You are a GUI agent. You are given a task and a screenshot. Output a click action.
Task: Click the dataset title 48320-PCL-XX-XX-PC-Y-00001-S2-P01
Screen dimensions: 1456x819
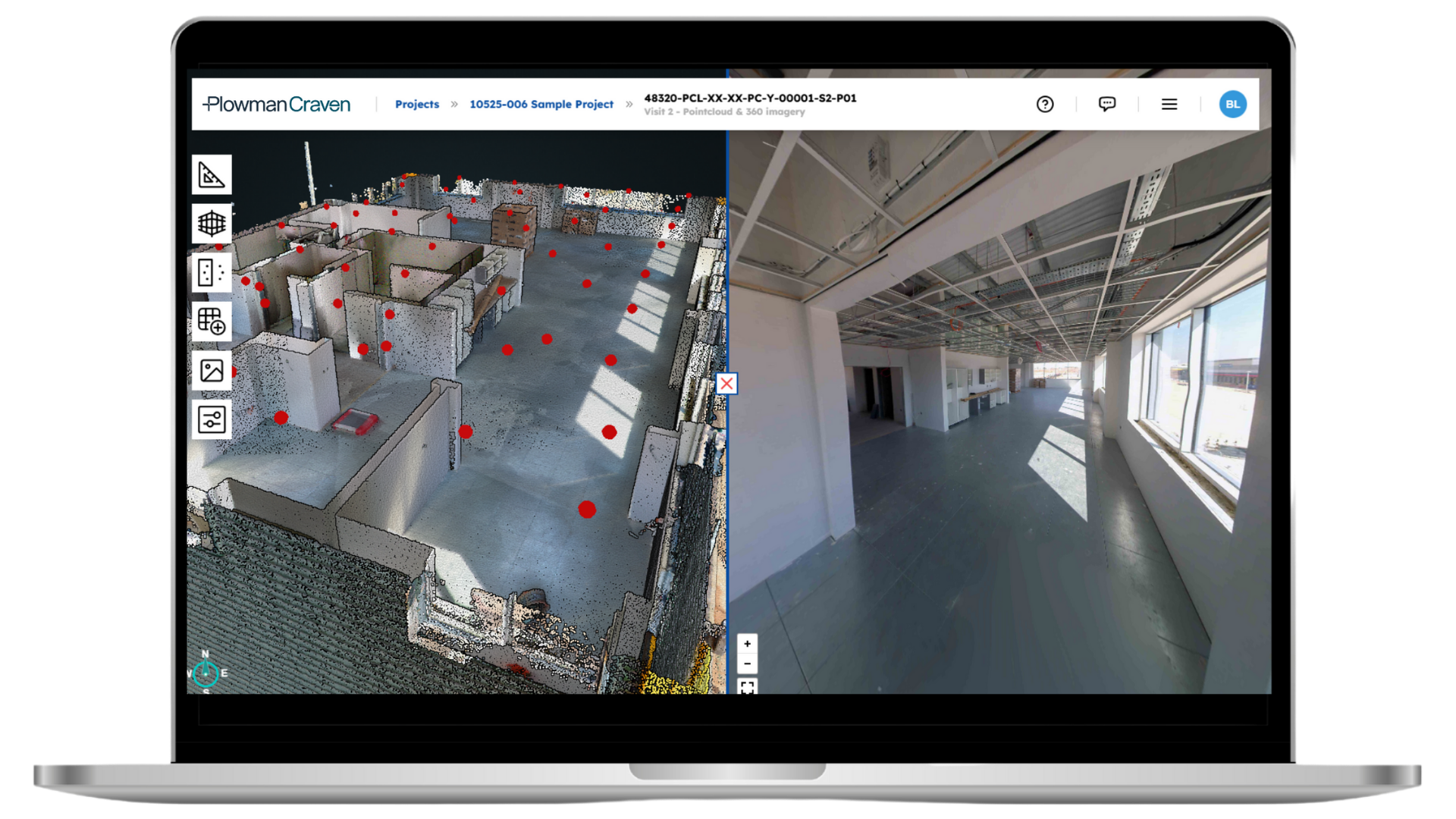click(x=750, y=98)
